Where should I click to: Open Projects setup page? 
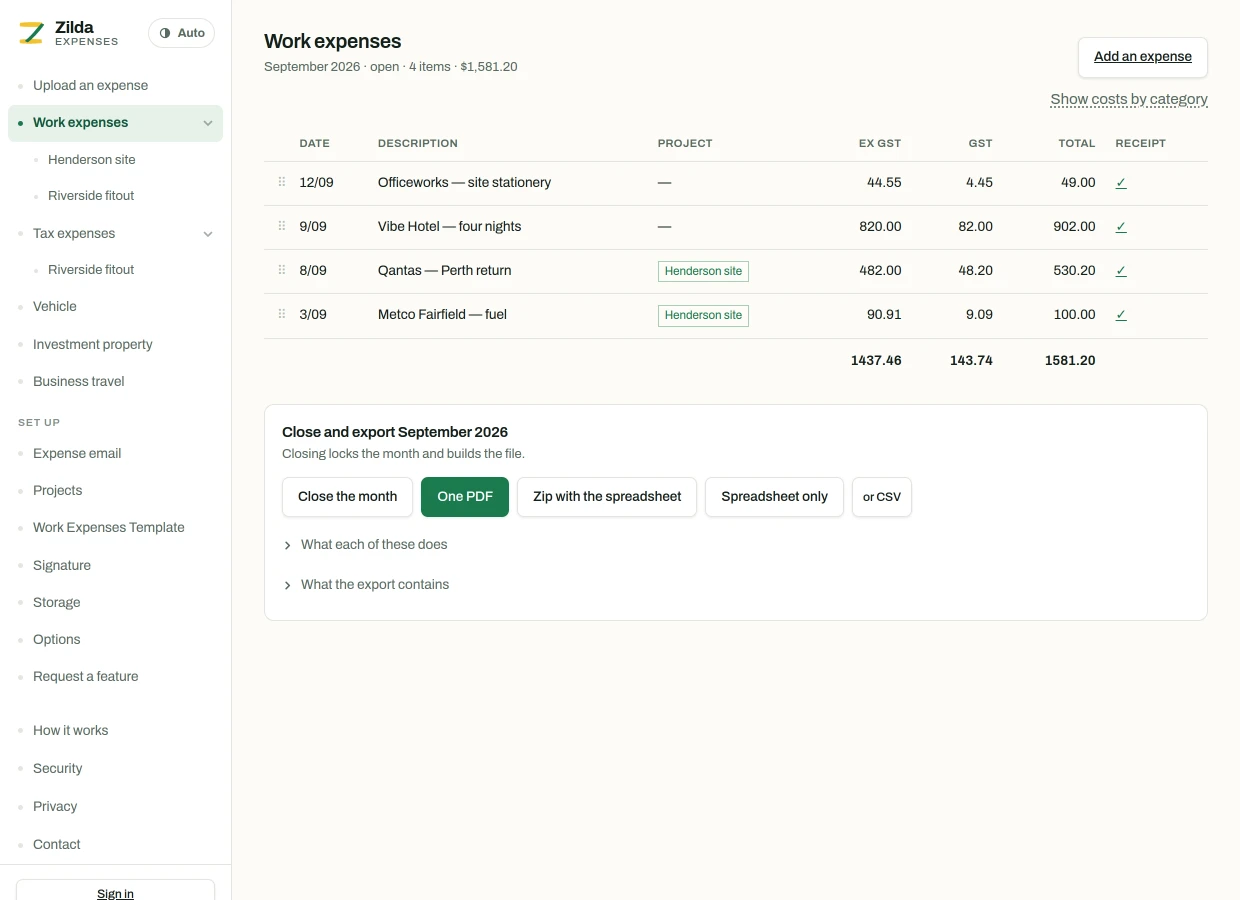pyautogui.click(x=58, y=490)
